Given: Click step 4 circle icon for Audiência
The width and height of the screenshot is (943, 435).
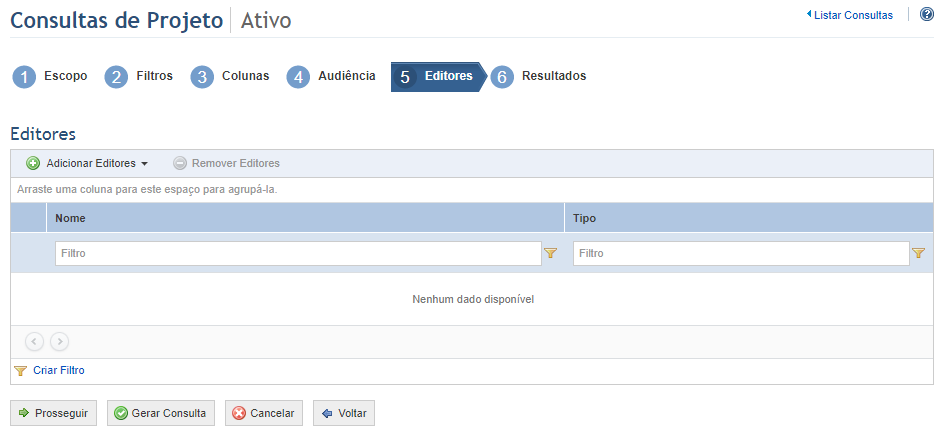Looking at the screenshot, I should 298,77.
